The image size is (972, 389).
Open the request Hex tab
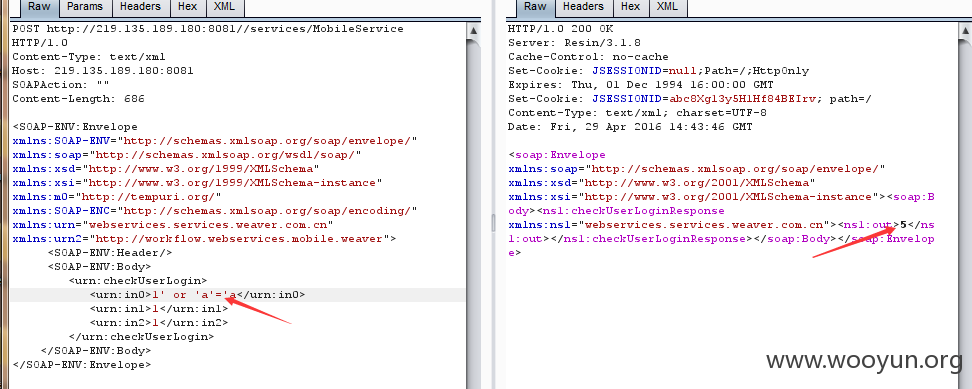[187, 7]
